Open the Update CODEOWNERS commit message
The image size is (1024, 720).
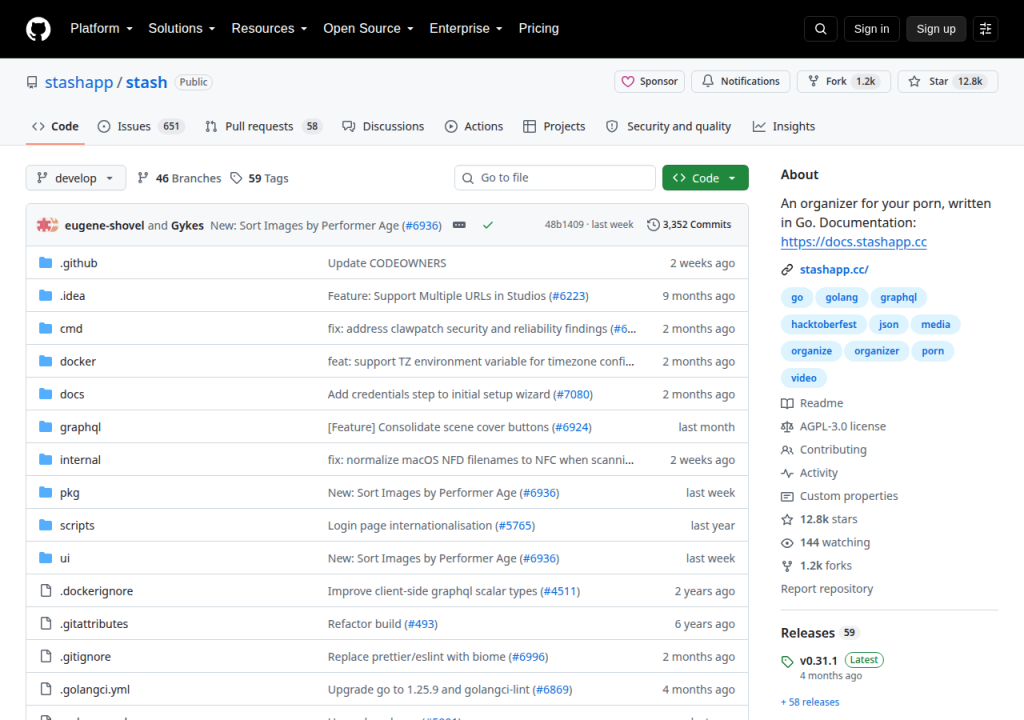[387, 263]
